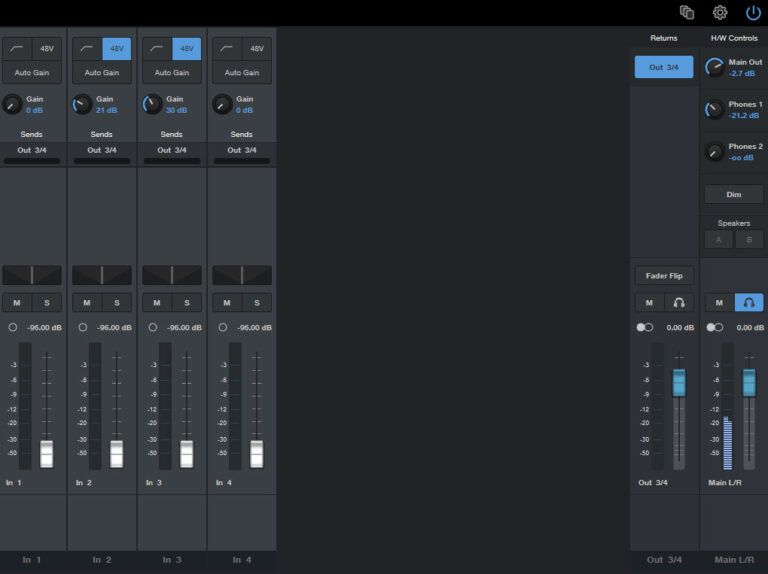Image resolution: width=768 pixels, height=574 pixels.
Task: Disable headphone cue on Main L/R channel
Action: point(749,303)
